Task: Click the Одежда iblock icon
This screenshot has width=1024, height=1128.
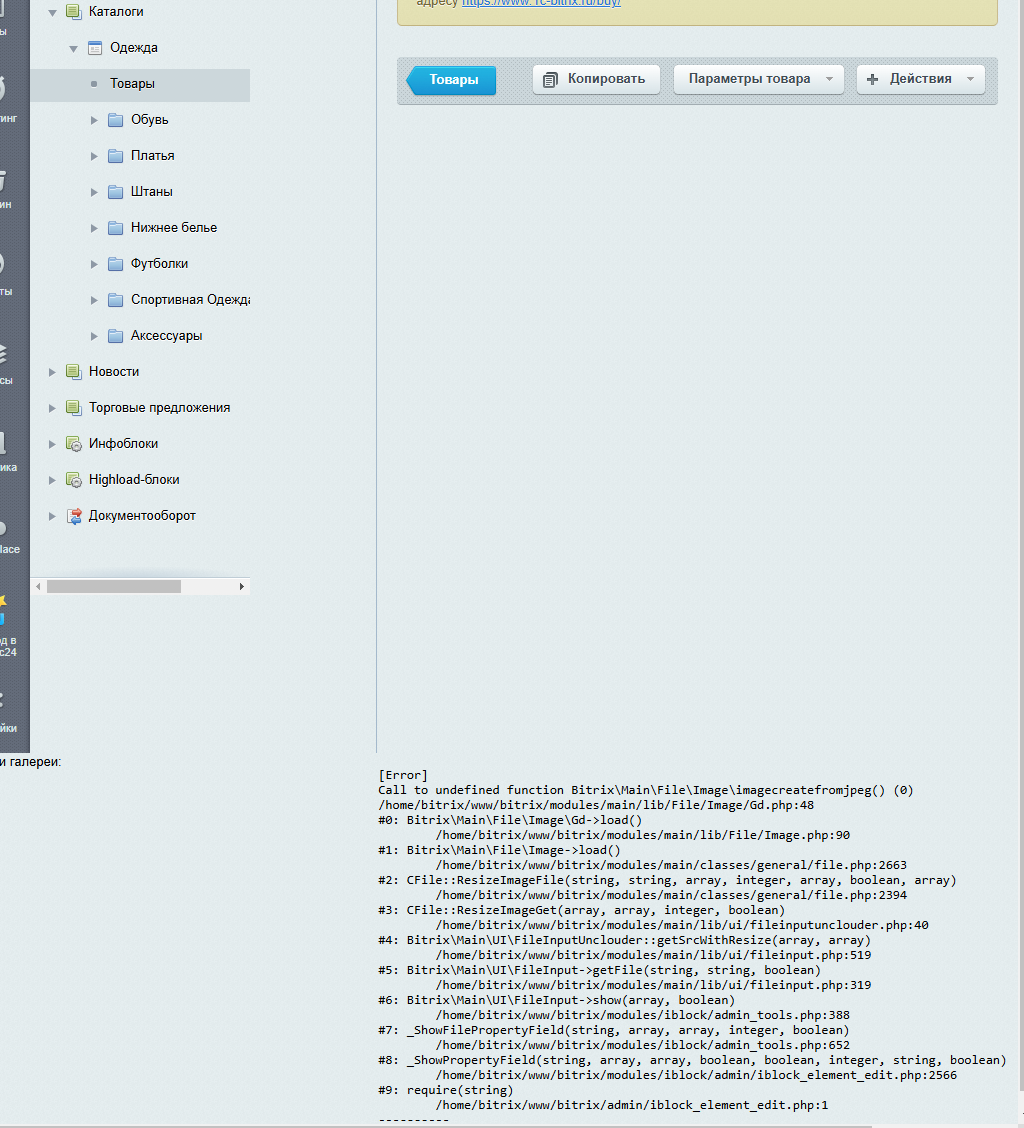Action: [94, 48]
